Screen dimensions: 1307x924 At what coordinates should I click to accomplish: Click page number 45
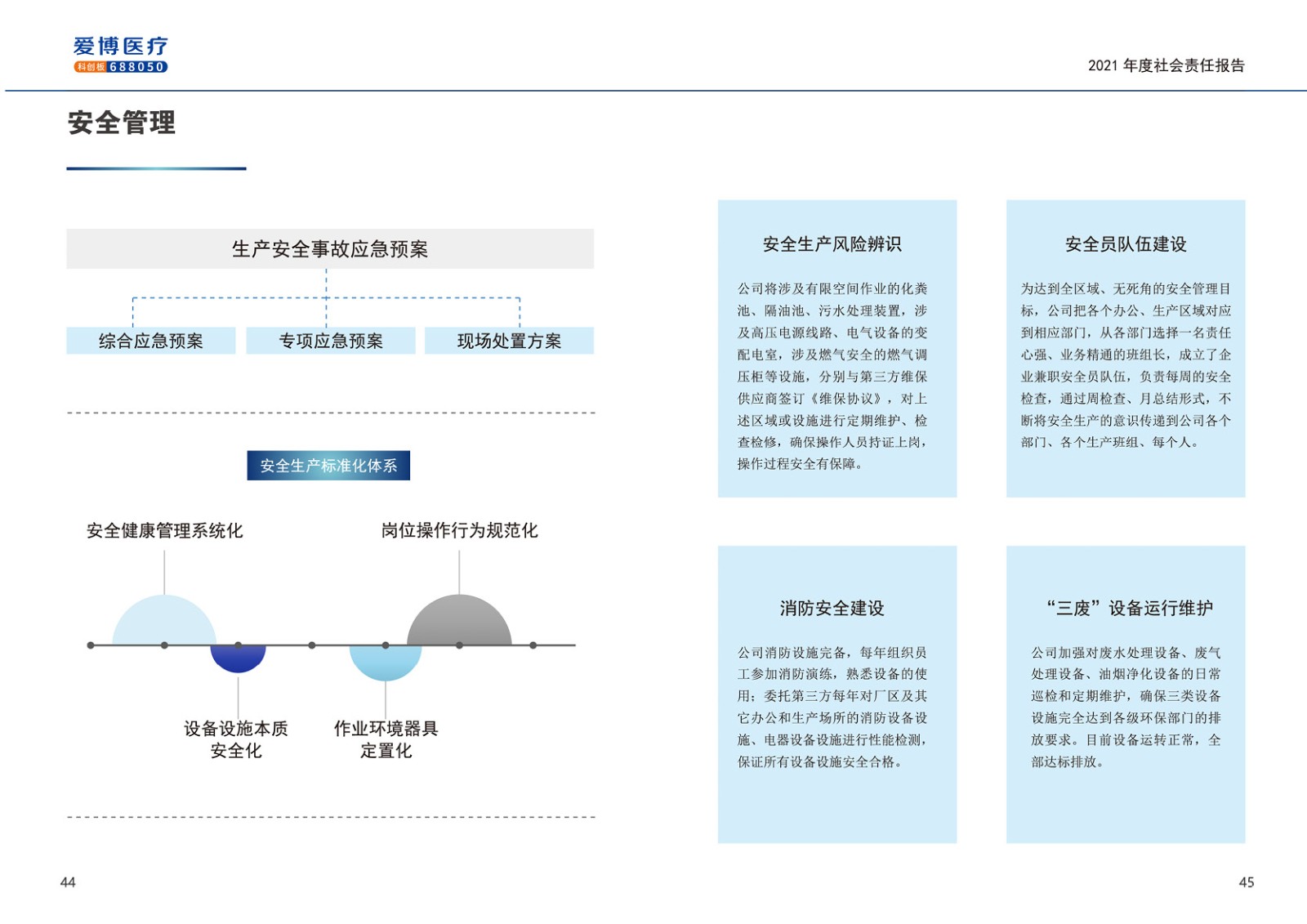[x=1246, y=882]
